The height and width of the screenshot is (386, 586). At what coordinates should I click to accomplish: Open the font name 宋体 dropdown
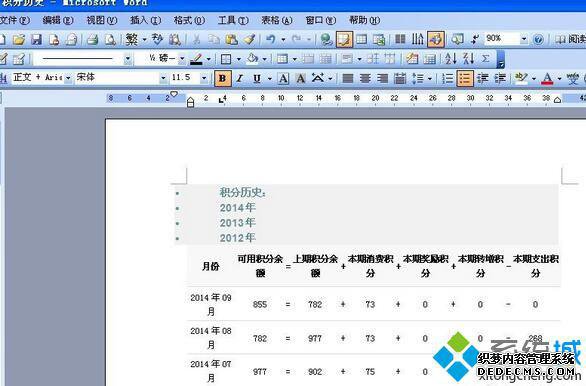pos(163,78)
